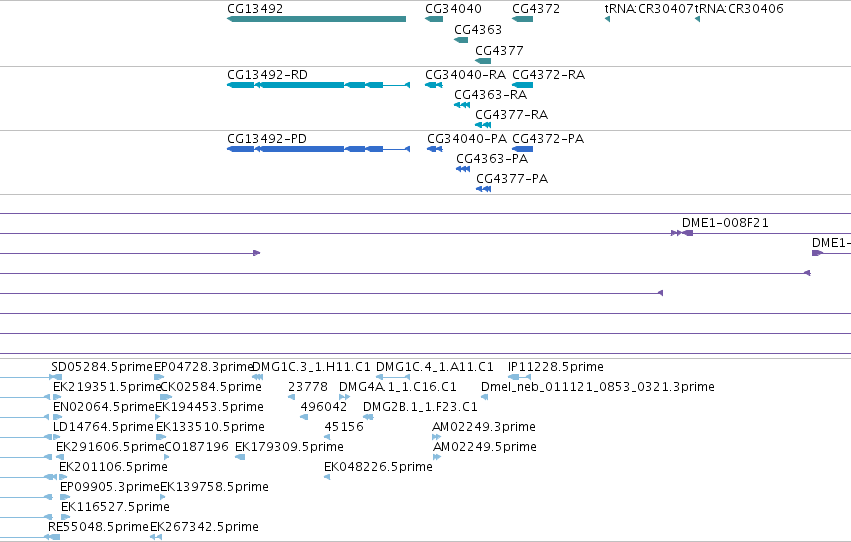Image resolution: width=851 pixels, height=542 pixels.
Task: Click the RE55048.5prime EST label
Action: coord(98,528)
